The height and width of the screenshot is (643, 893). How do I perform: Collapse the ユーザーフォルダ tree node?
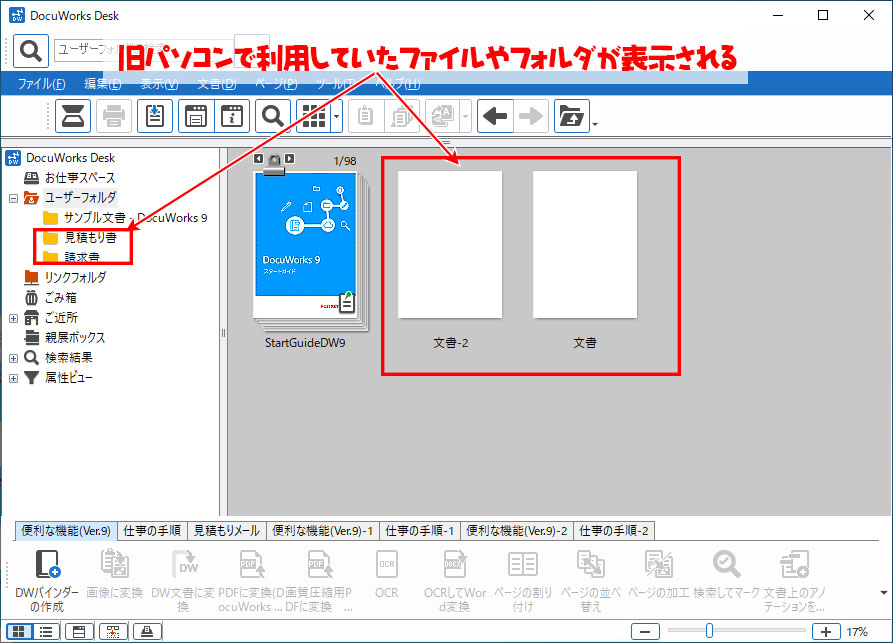[x=14, y=198]
